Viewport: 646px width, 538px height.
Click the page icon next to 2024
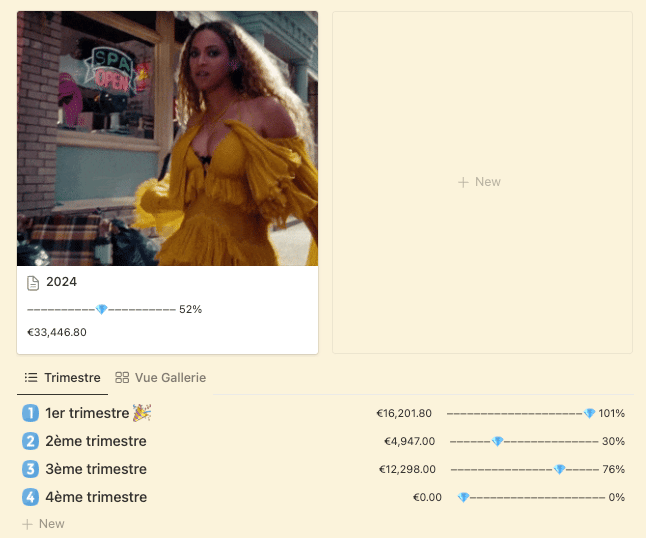(33, 283)
